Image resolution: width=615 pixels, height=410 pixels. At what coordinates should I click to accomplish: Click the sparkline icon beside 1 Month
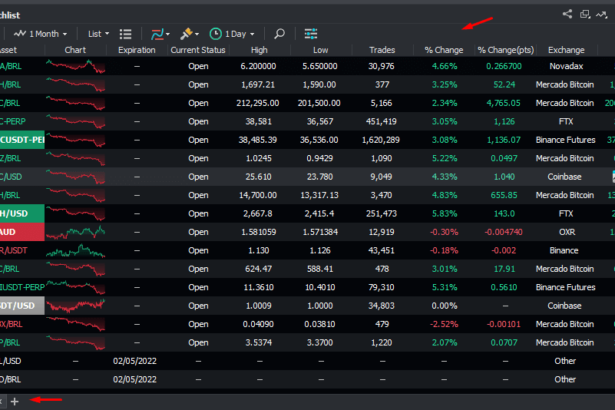tap(20, 34)
